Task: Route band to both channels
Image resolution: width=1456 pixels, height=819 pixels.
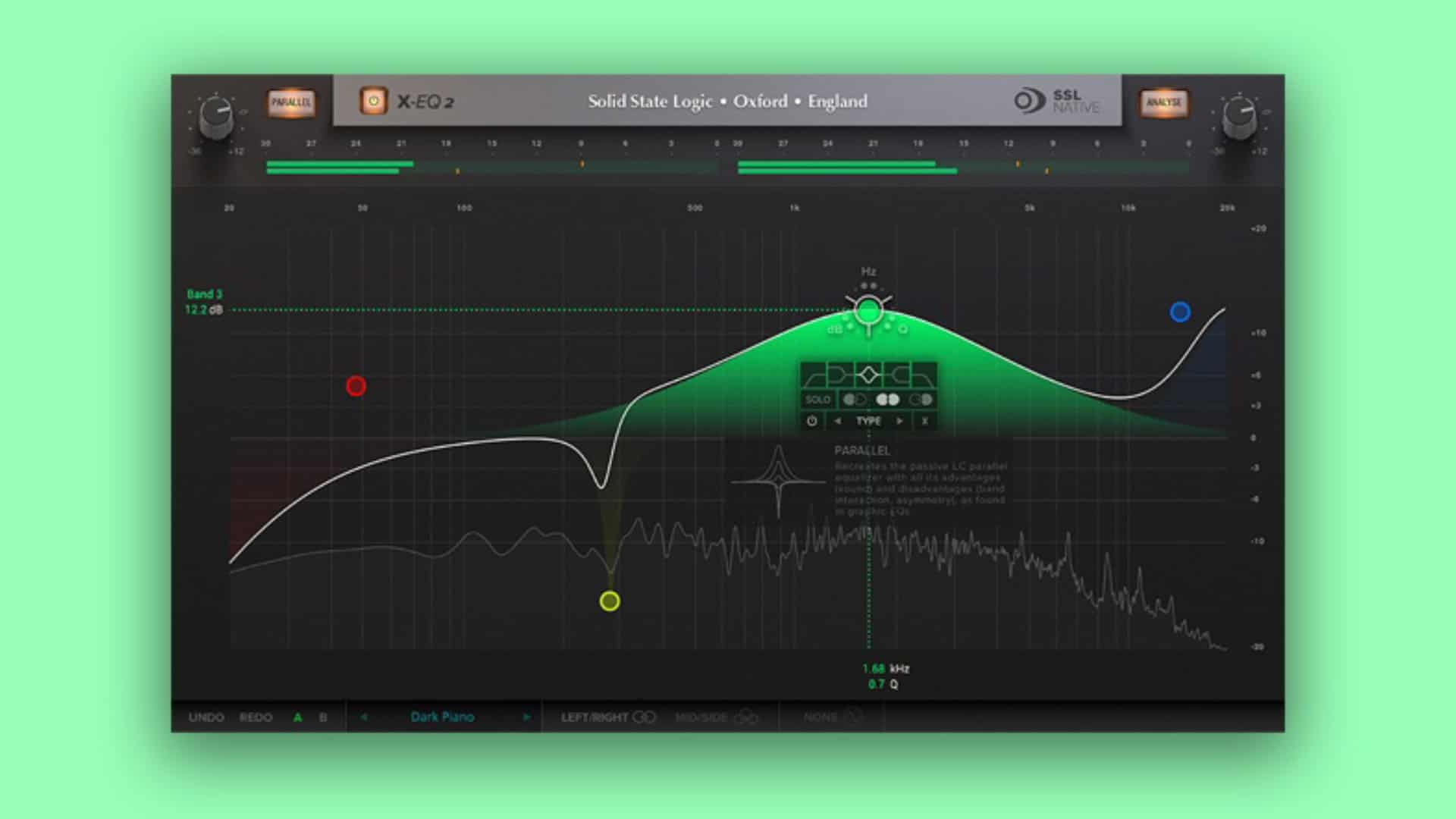Action: click(887, 400)
